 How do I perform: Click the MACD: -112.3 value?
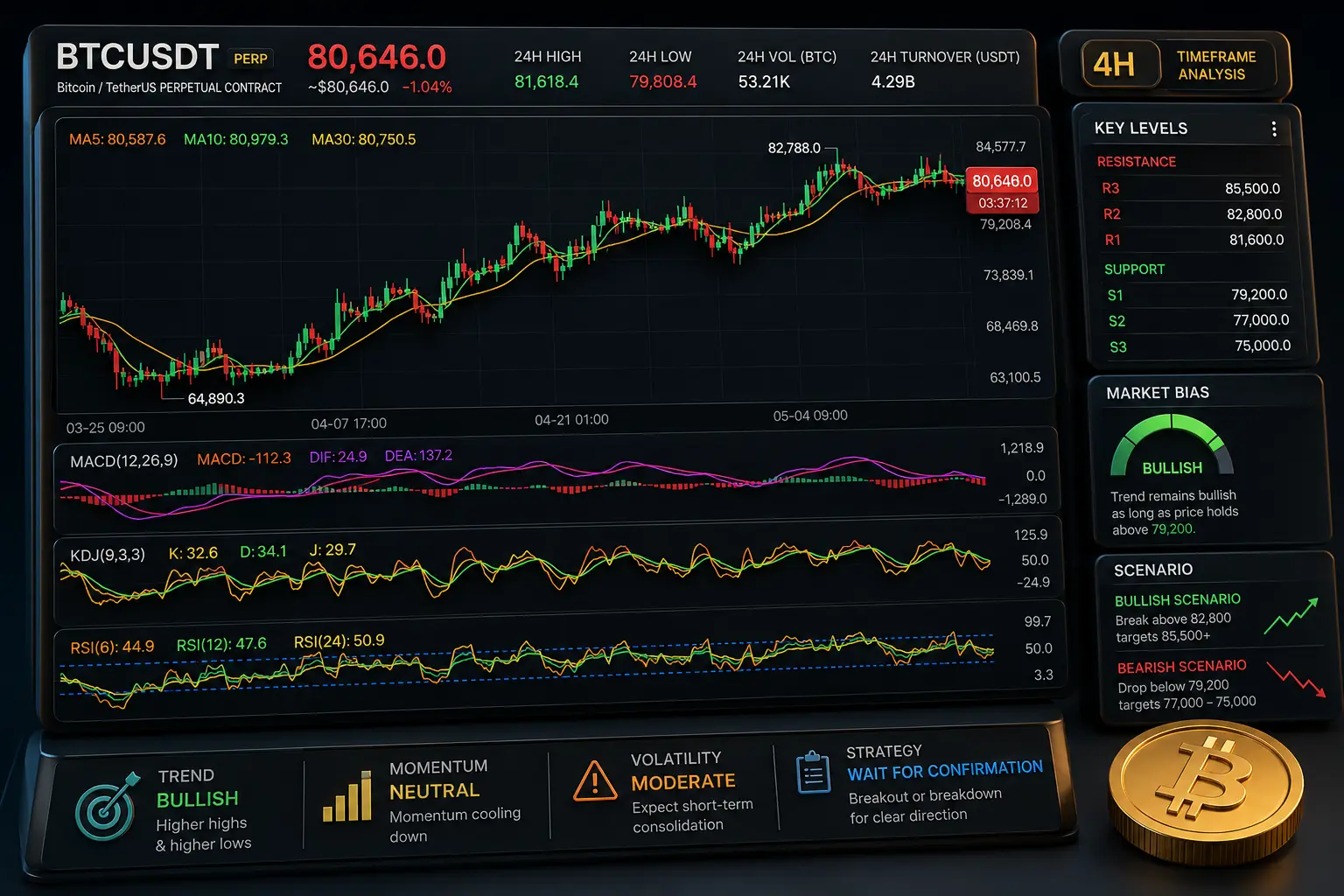pos(244,458)
